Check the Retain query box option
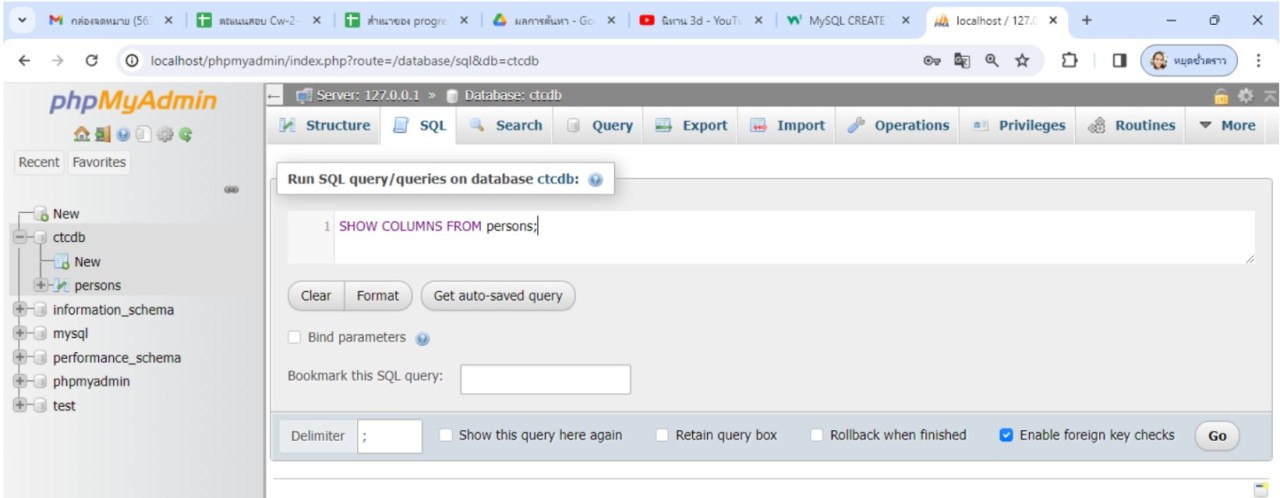Image resolution: width=1280 pixels, height=498 pixels. coord(662,436)
